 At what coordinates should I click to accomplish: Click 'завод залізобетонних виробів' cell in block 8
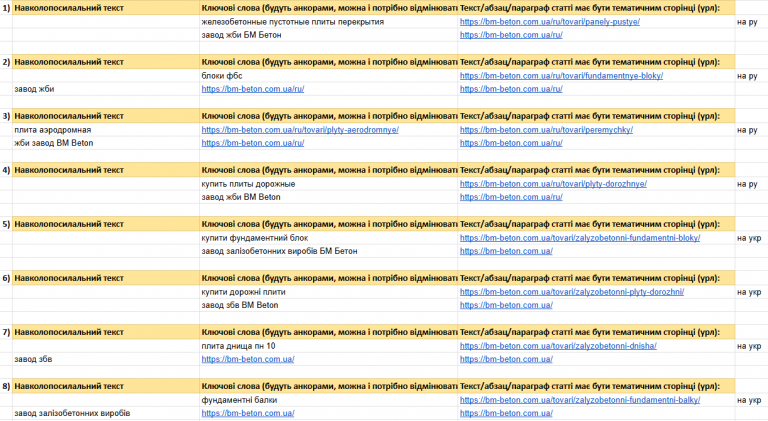coord(106,413)
